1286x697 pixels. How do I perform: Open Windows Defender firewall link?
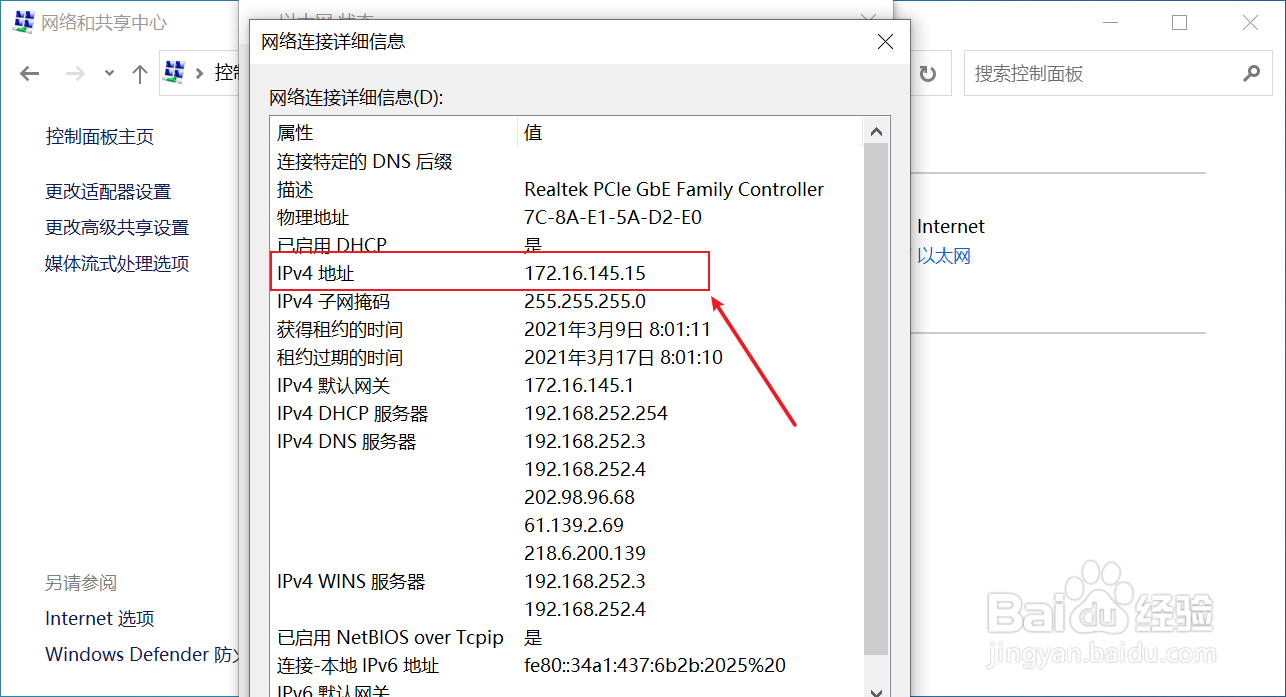click(142, 655)
